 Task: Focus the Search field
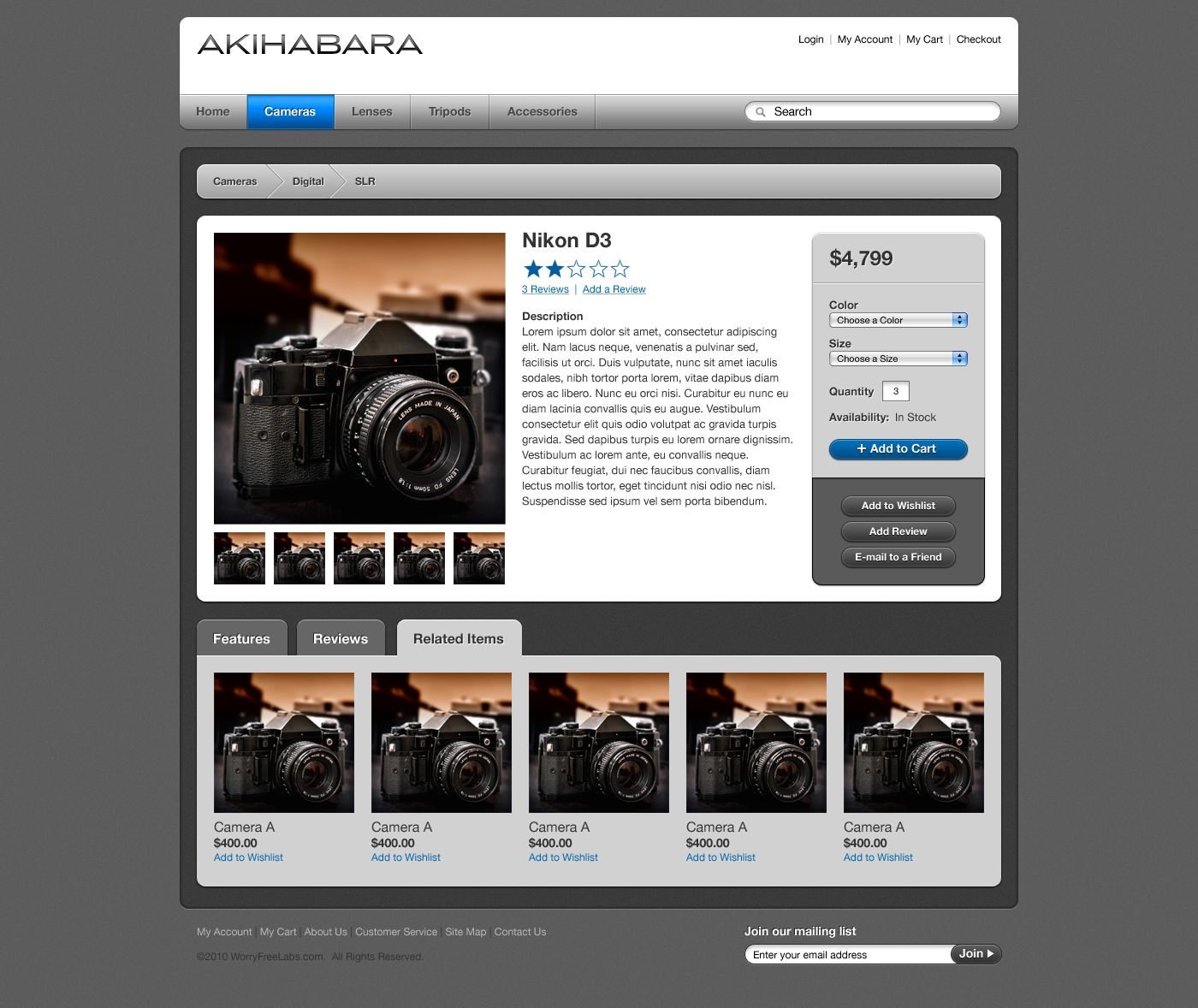pos(873,112)
